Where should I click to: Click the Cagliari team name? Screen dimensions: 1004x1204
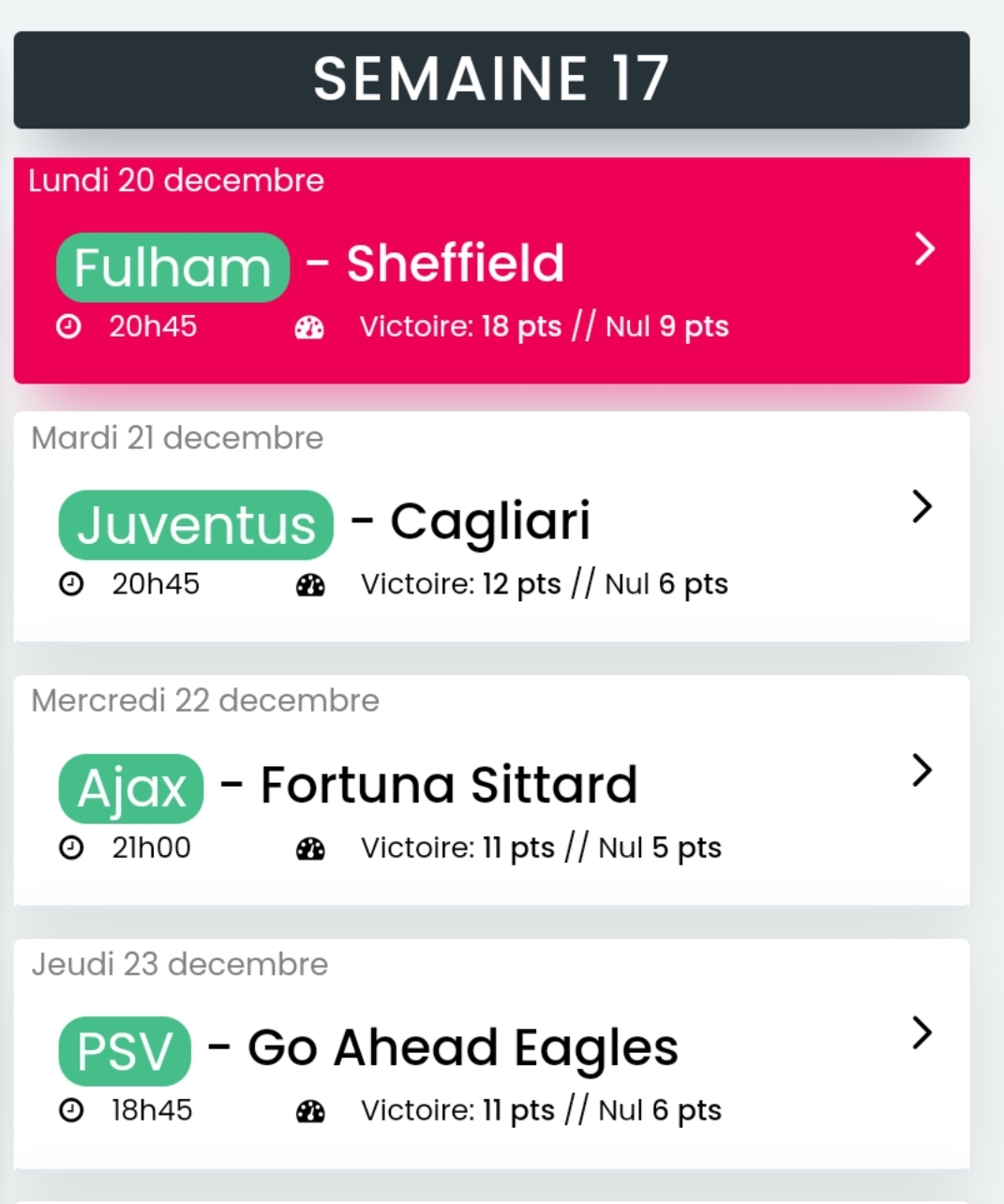[x=490, y=523]
